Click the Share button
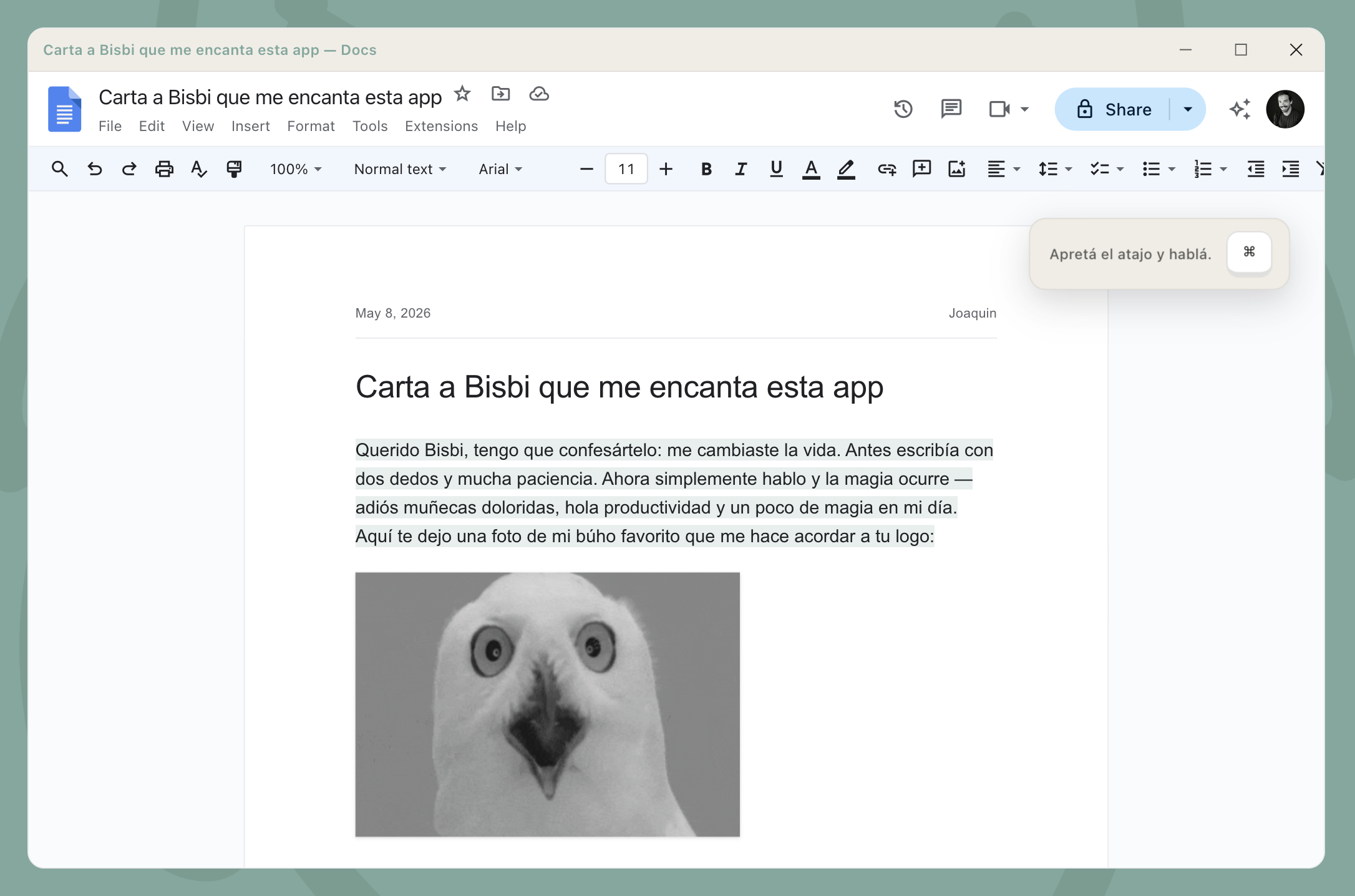This screenshot has width=1355, height=896. pyautogui.click(x=1114, y=109)
